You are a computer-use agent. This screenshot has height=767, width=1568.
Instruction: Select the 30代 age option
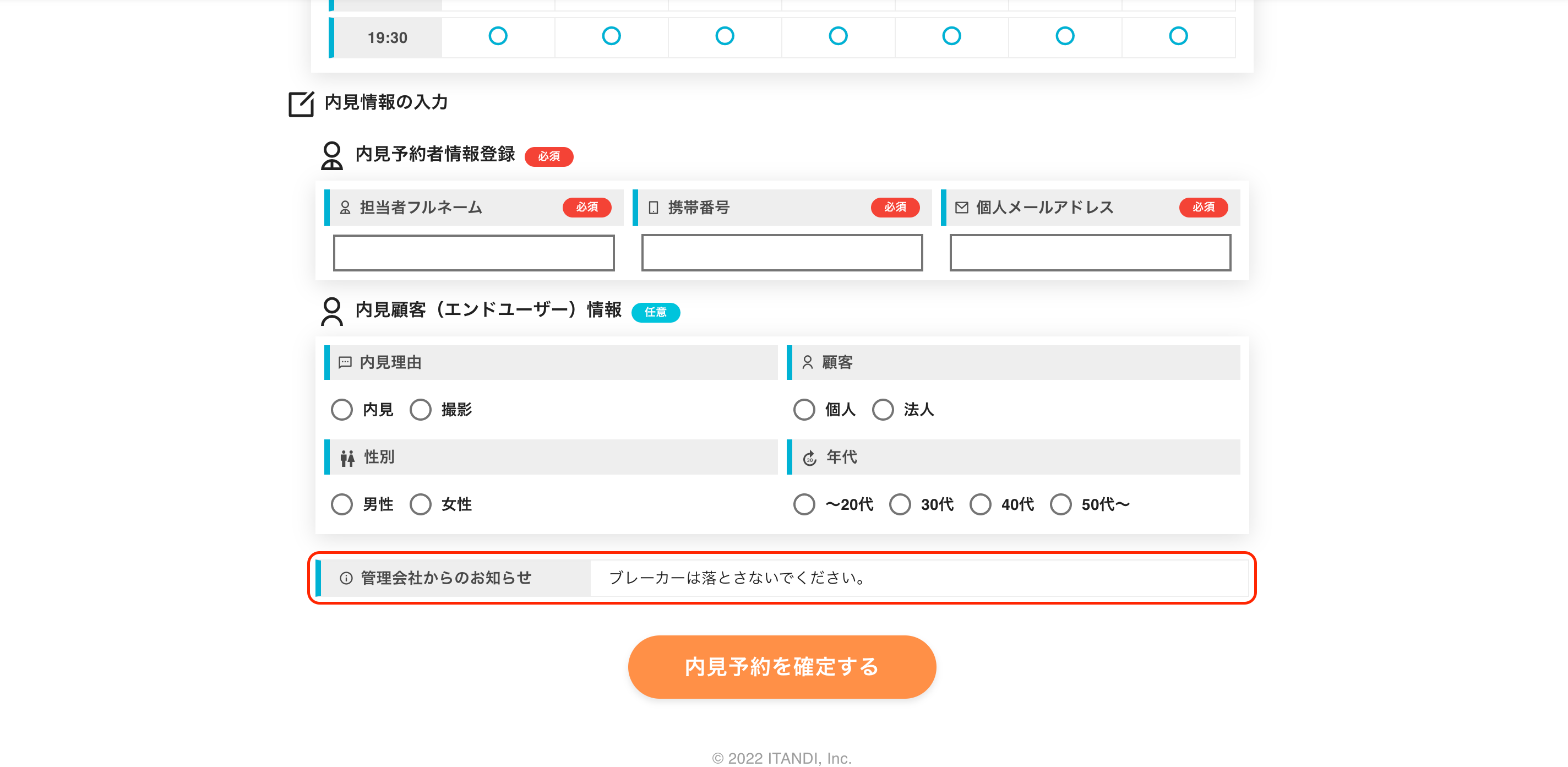pos(900,504)
